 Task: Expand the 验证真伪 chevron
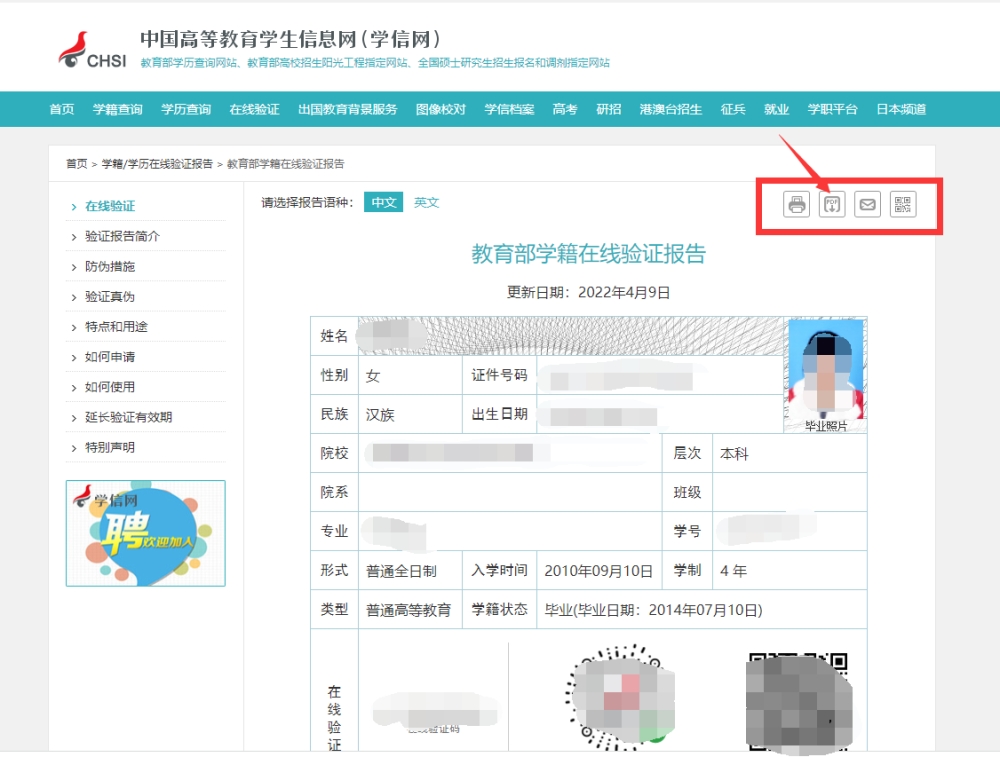(74, 297)
